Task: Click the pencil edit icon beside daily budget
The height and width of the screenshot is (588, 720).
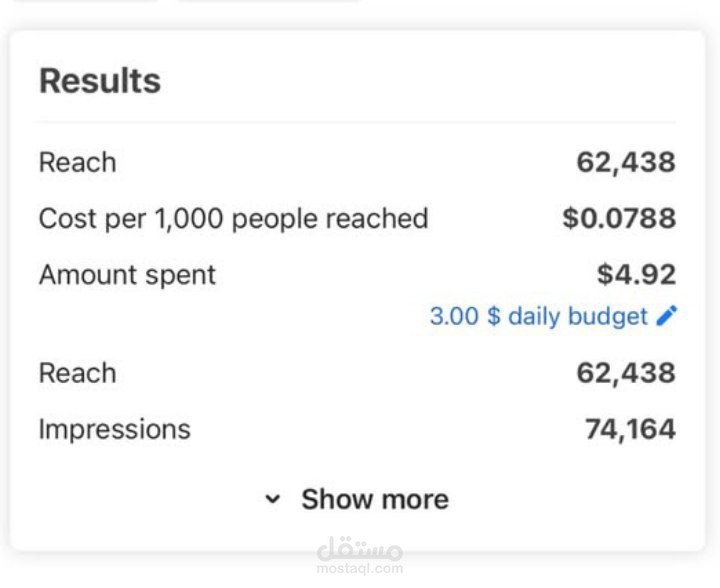Action: pos(667,317)
